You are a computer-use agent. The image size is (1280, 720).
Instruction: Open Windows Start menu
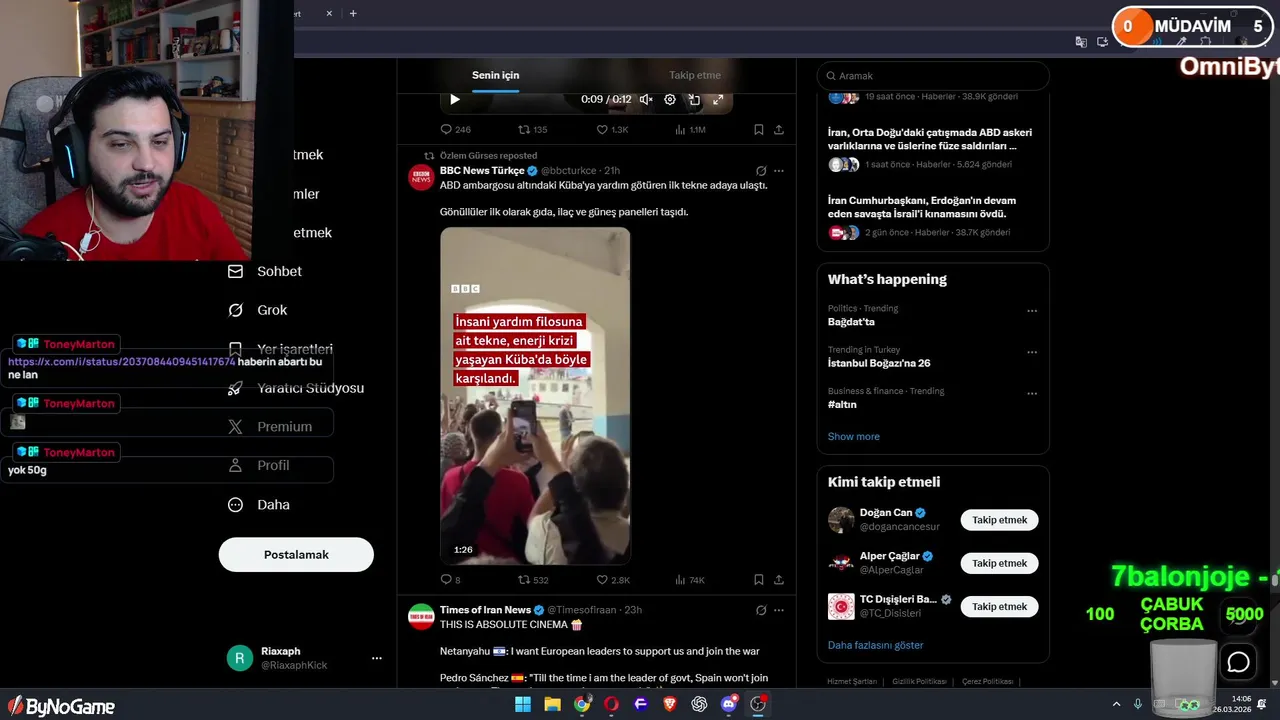pyautogui.click(x=523, y=704)
